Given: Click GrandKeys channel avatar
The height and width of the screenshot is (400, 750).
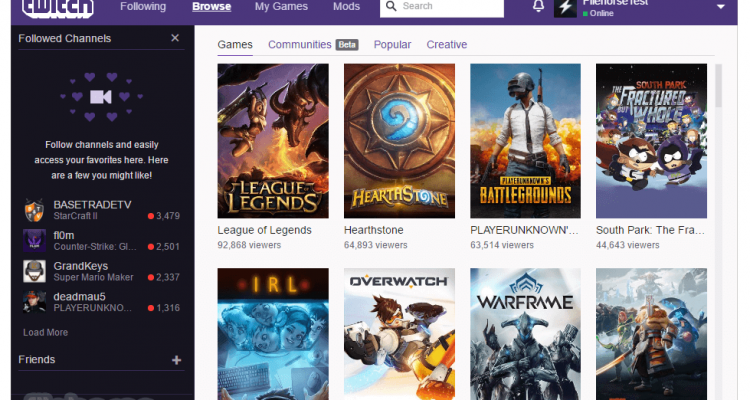Looking at the screenshot, I should (x=34, y=271).
